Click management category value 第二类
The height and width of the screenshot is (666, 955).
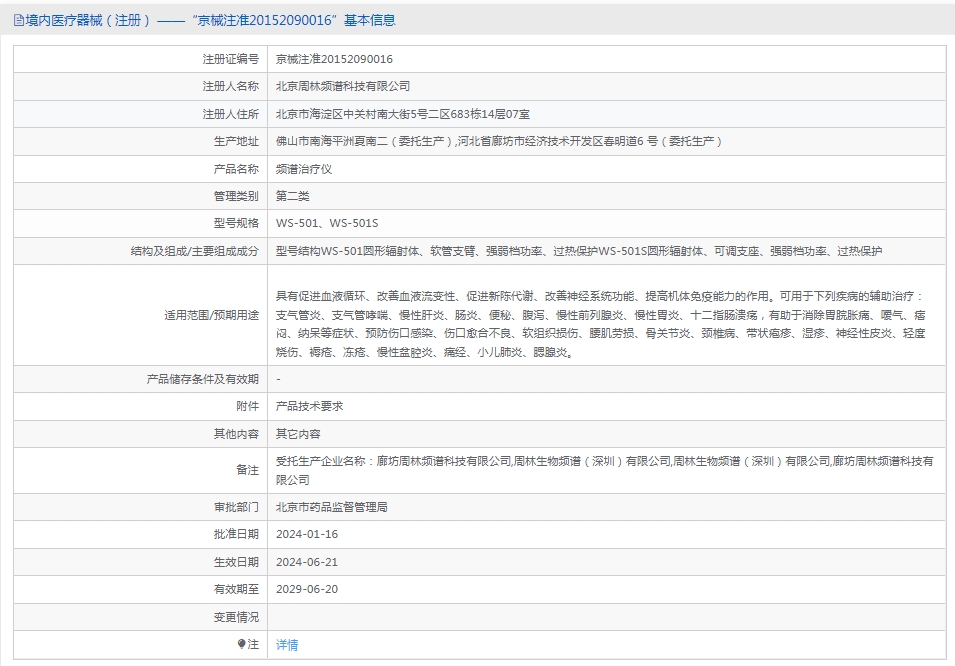coord(293,196)
